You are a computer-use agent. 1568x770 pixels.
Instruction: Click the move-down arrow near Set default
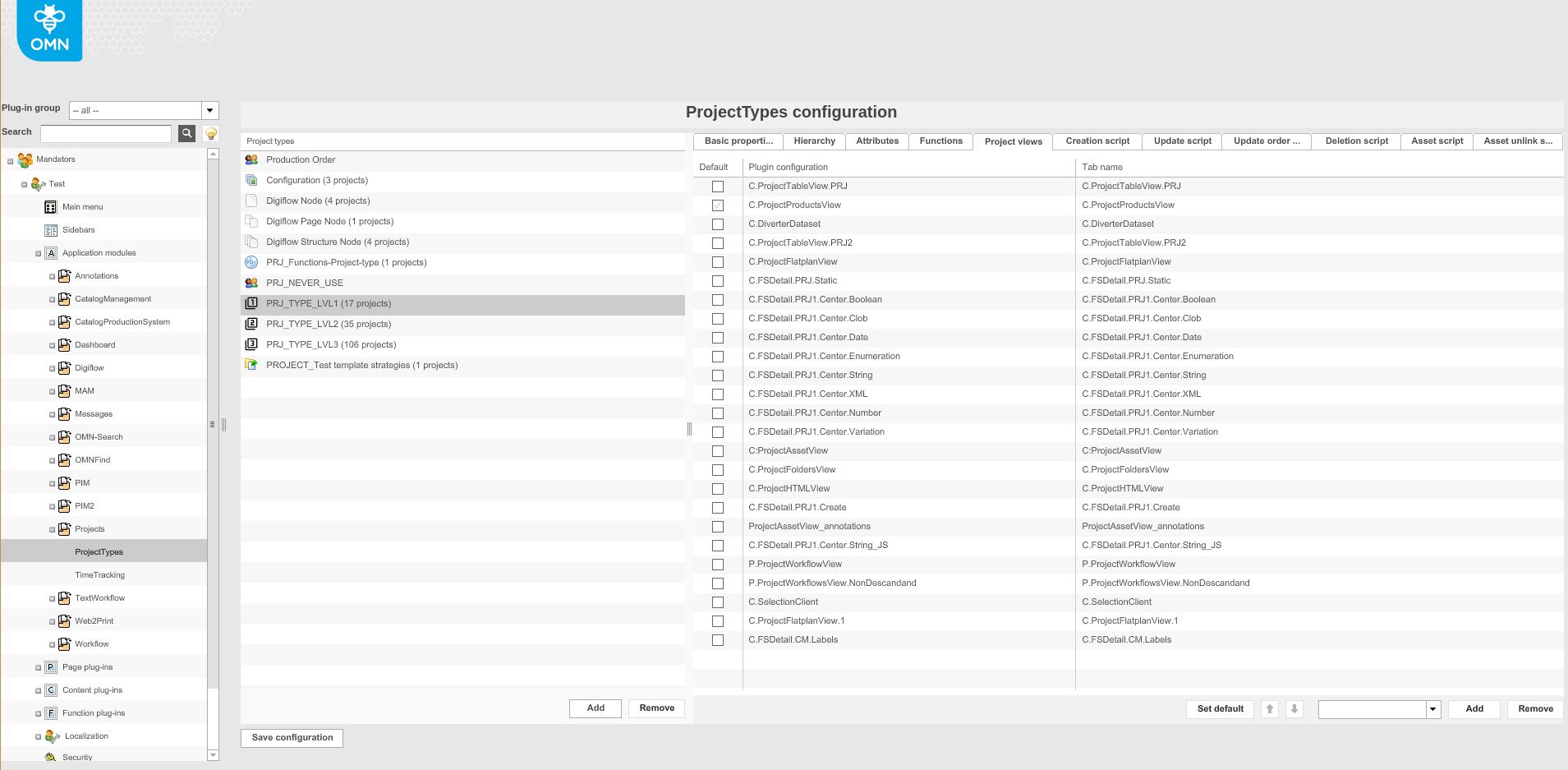[x=1294, y=708]
